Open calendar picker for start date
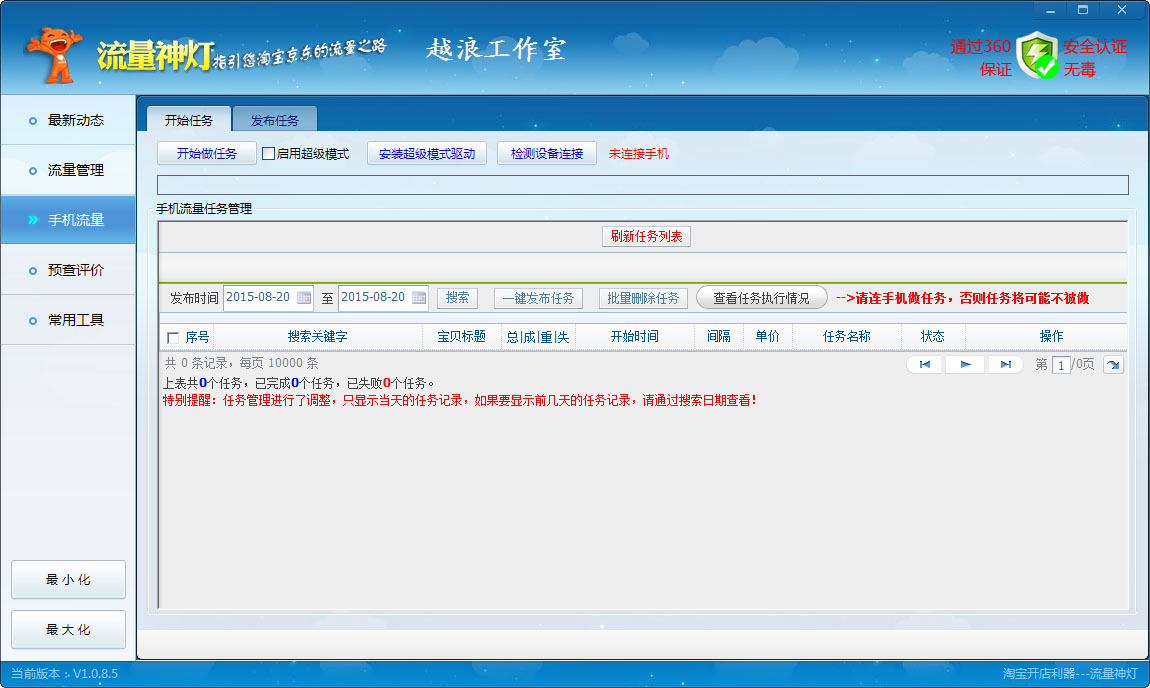 304,298
